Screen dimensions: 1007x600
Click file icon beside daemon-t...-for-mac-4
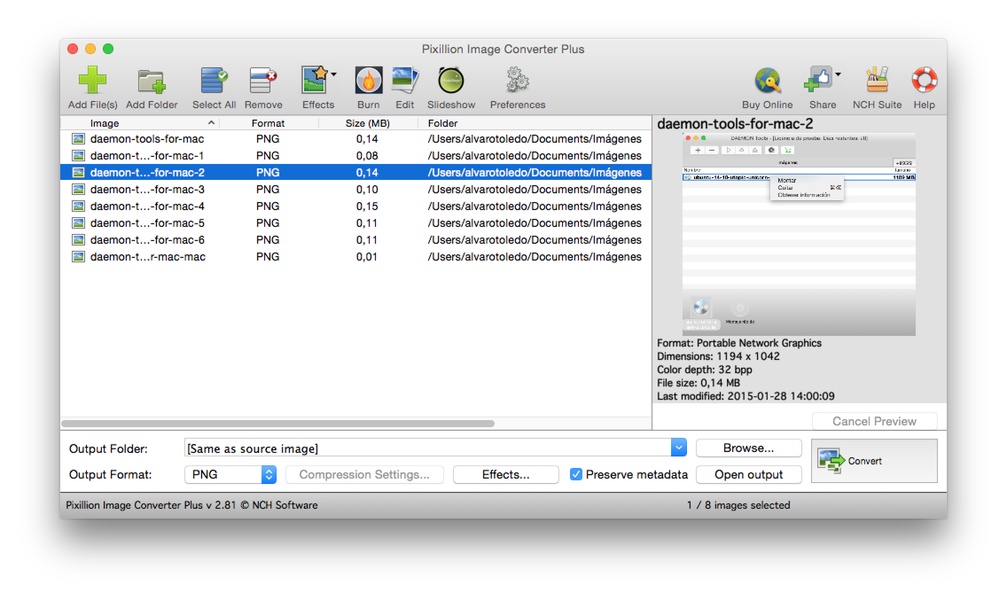[78, 206]
